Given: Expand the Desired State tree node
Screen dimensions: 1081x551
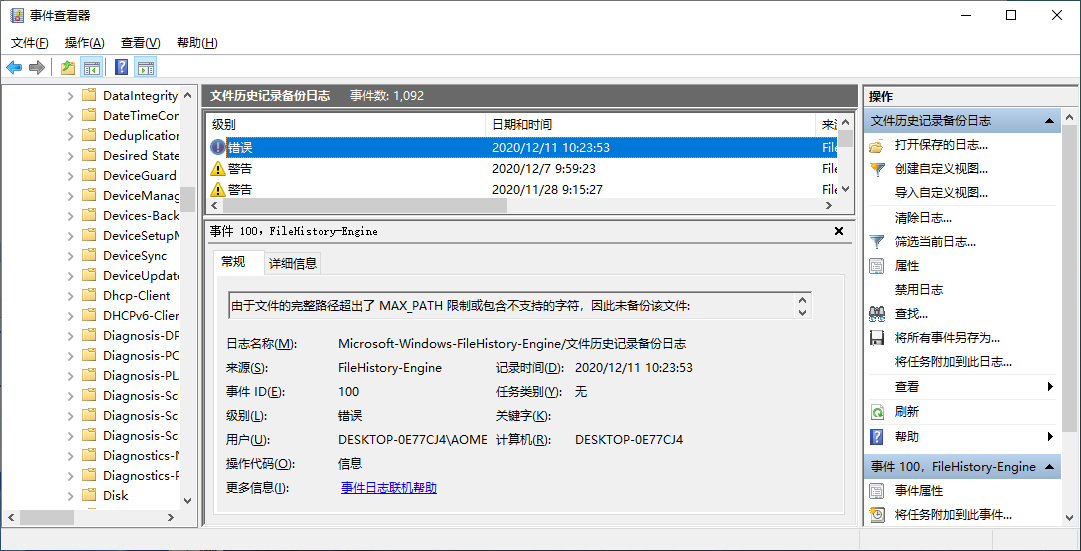Looking at the screenshot, I should pos(70,156).
